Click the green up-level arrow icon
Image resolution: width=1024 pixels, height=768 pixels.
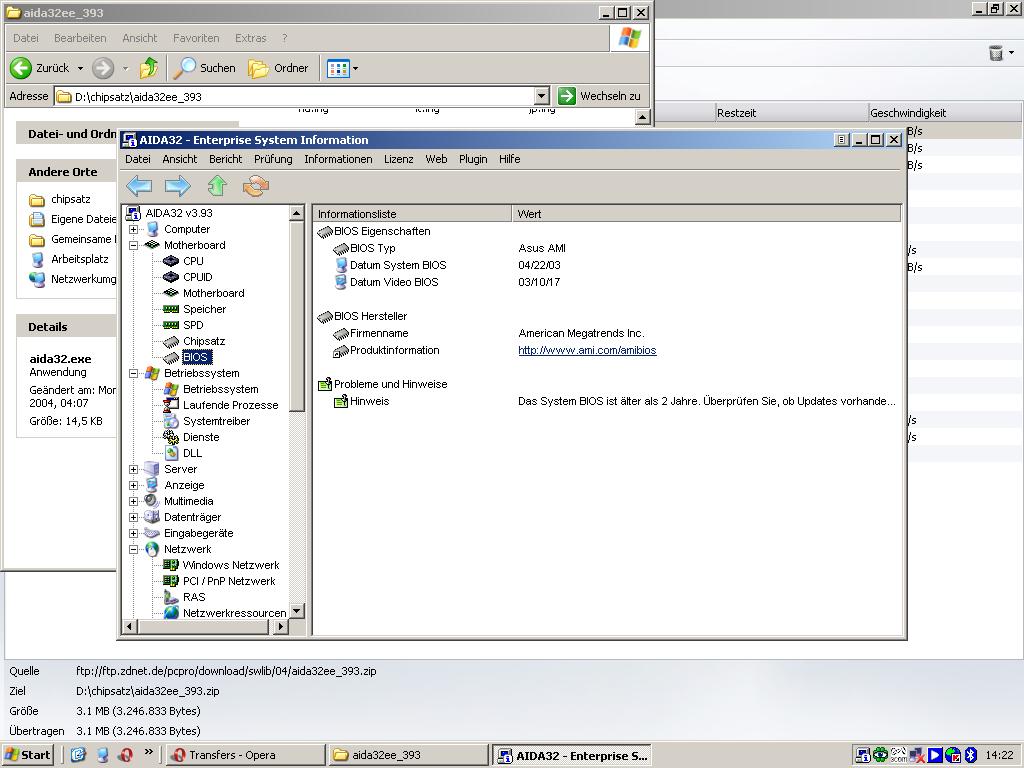tap(217, 185)
